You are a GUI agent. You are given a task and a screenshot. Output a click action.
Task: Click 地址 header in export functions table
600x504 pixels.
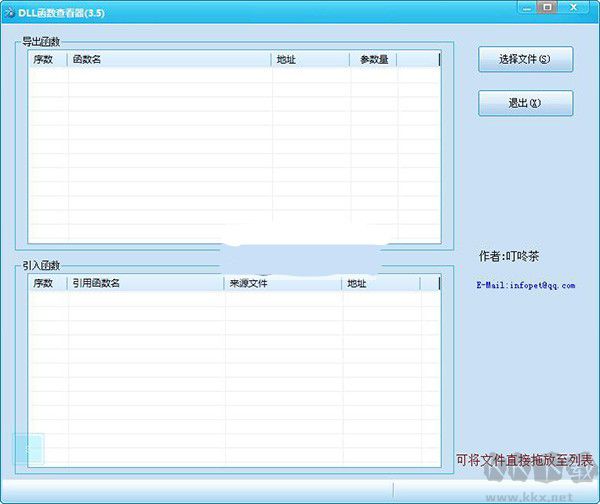[310, 59]
